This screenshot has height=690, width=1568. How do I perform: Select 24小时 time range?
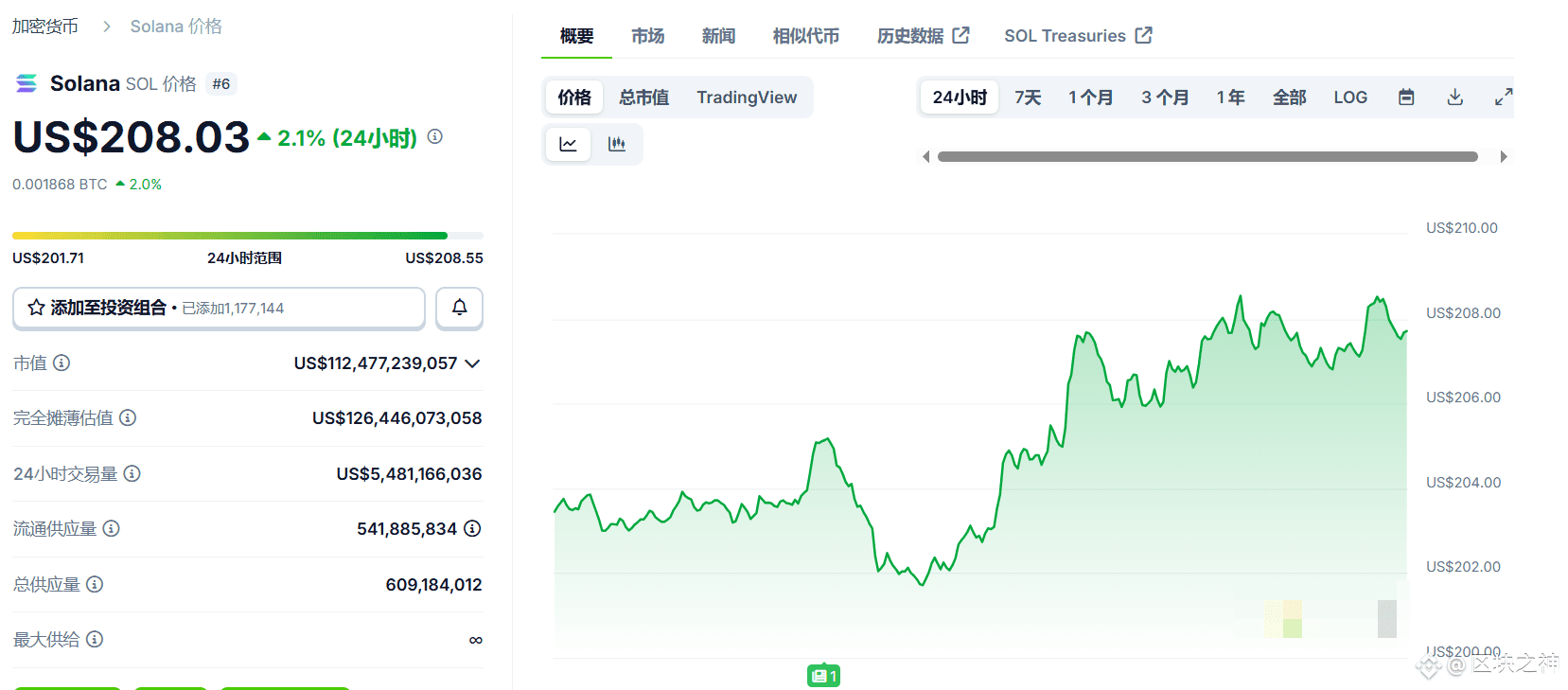(960, 97)
